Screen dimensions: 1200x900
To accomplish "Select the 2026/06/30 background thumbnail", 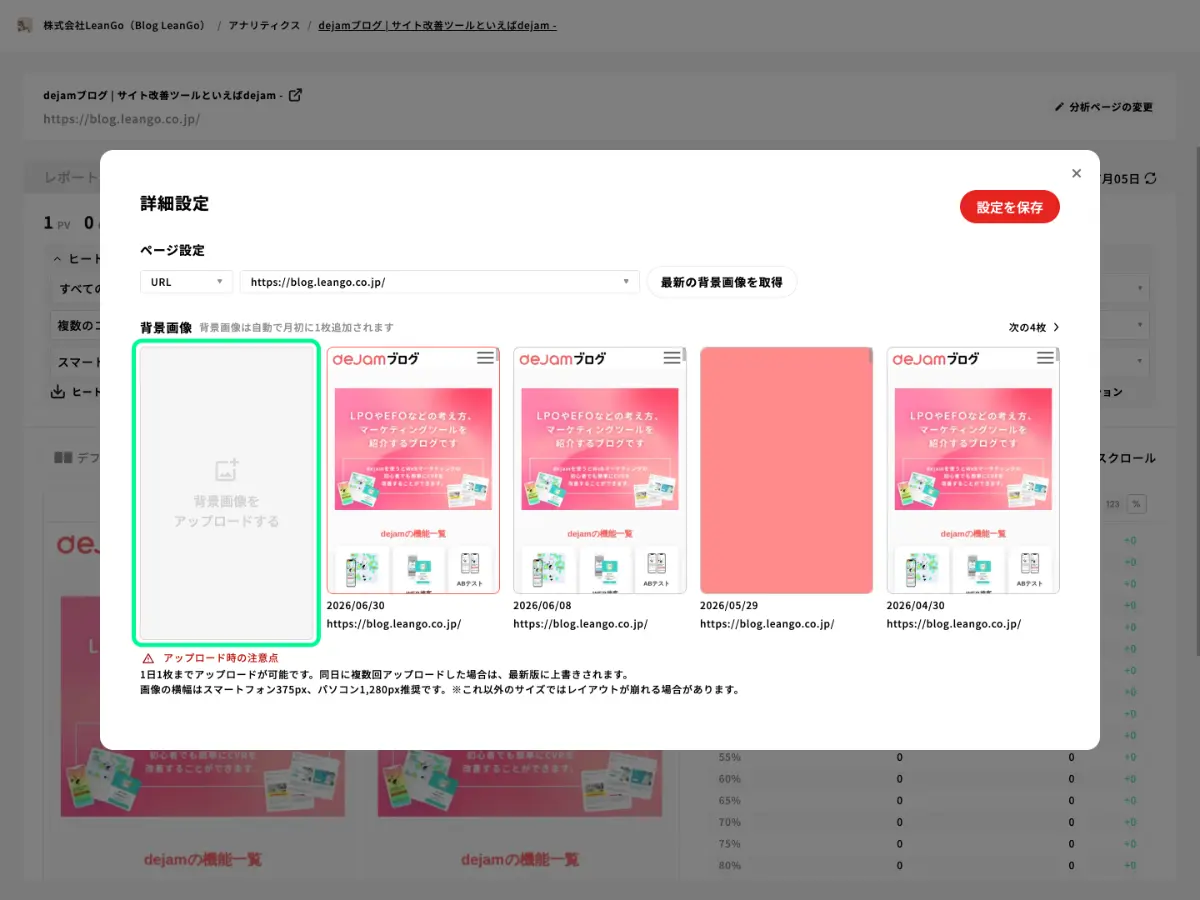I will (x=413, y=470).
